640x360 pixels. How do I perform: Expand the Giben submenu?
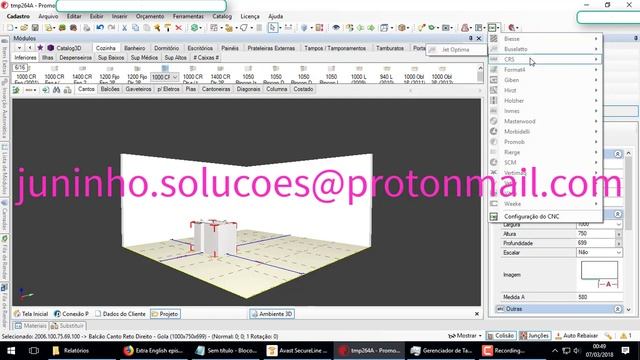coord(545,80)
